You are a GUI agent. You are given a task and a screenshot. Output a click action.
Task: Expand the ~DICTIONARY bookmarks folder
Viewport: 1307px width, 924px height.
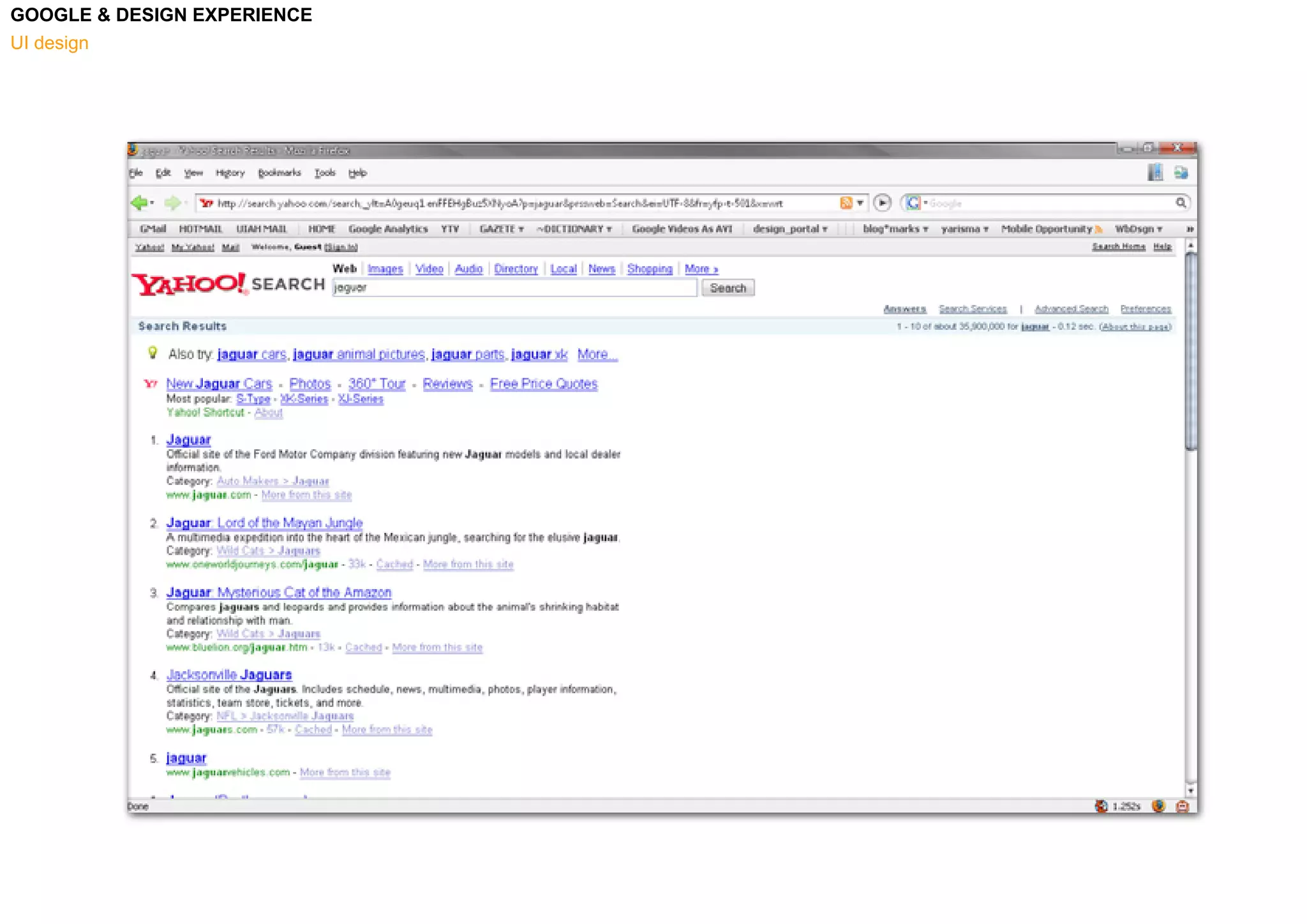pyautogui.click(x=574, y=229)
